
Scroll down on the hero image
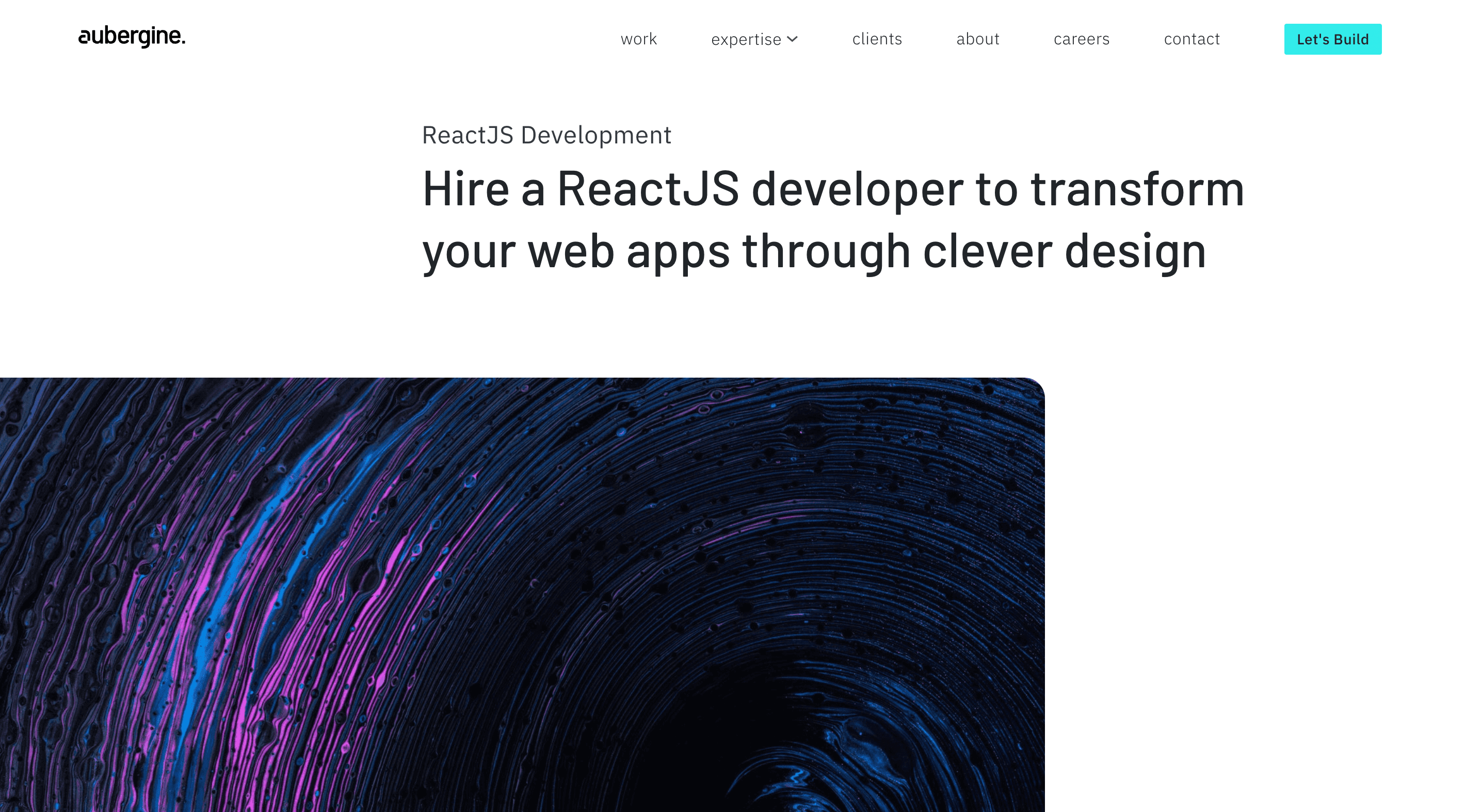tap(522, 592)
